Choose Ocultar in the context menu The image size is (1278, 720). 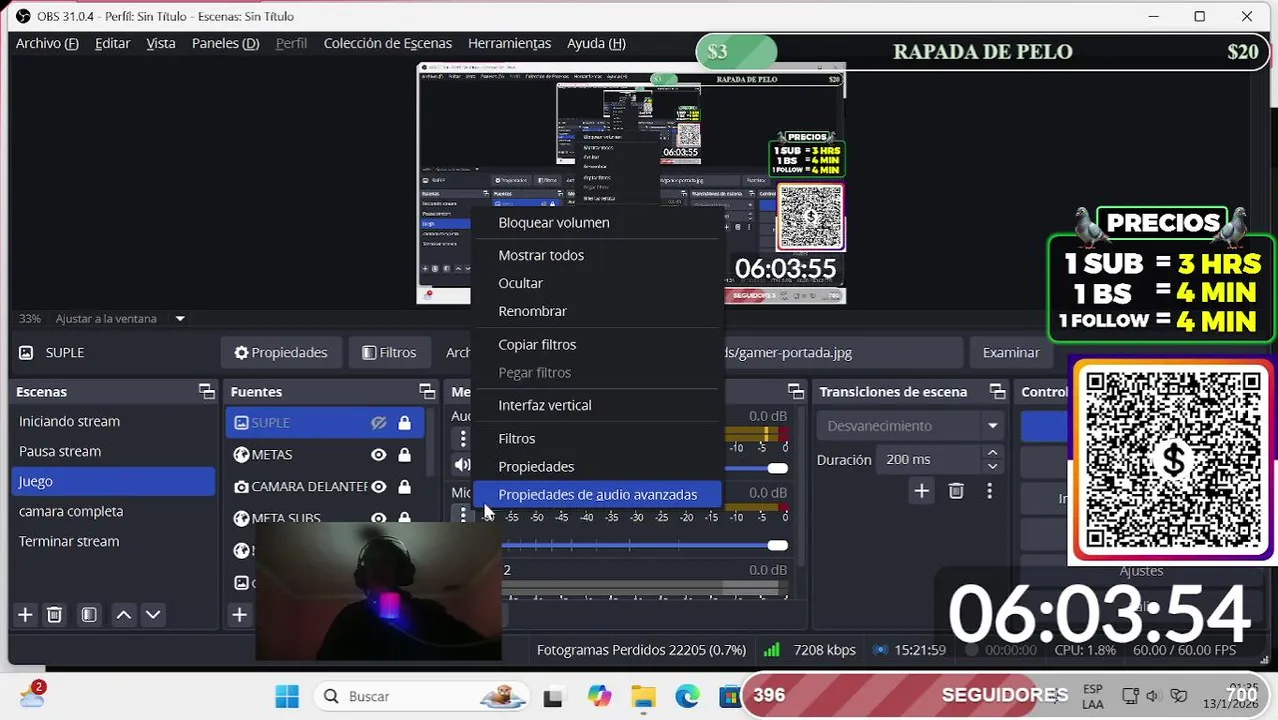pyautogui.click(x=597, y=283)
